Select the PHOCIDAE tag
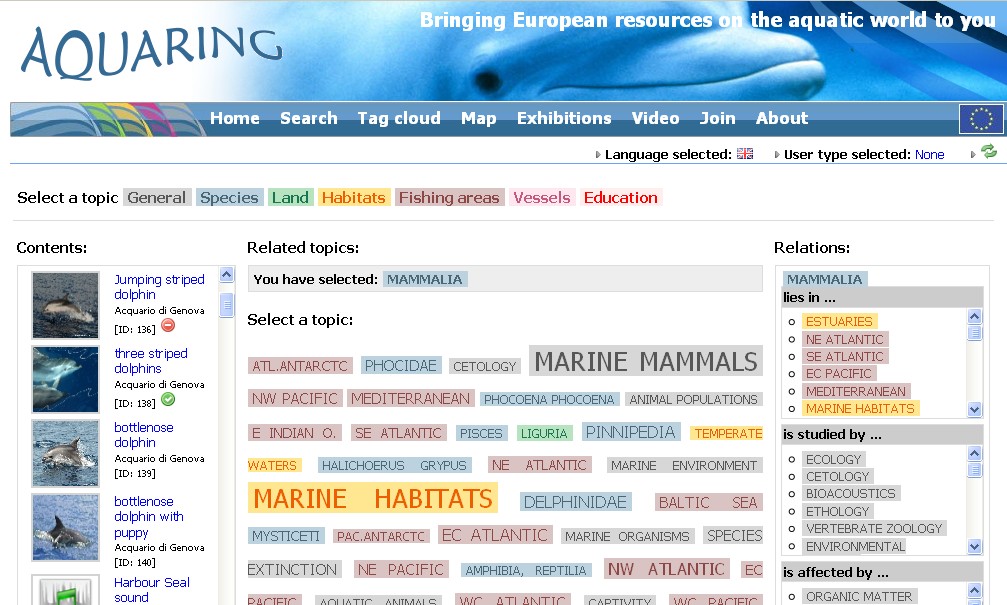The height and width of the screenshot is (605, 1007). coord(401,365)
